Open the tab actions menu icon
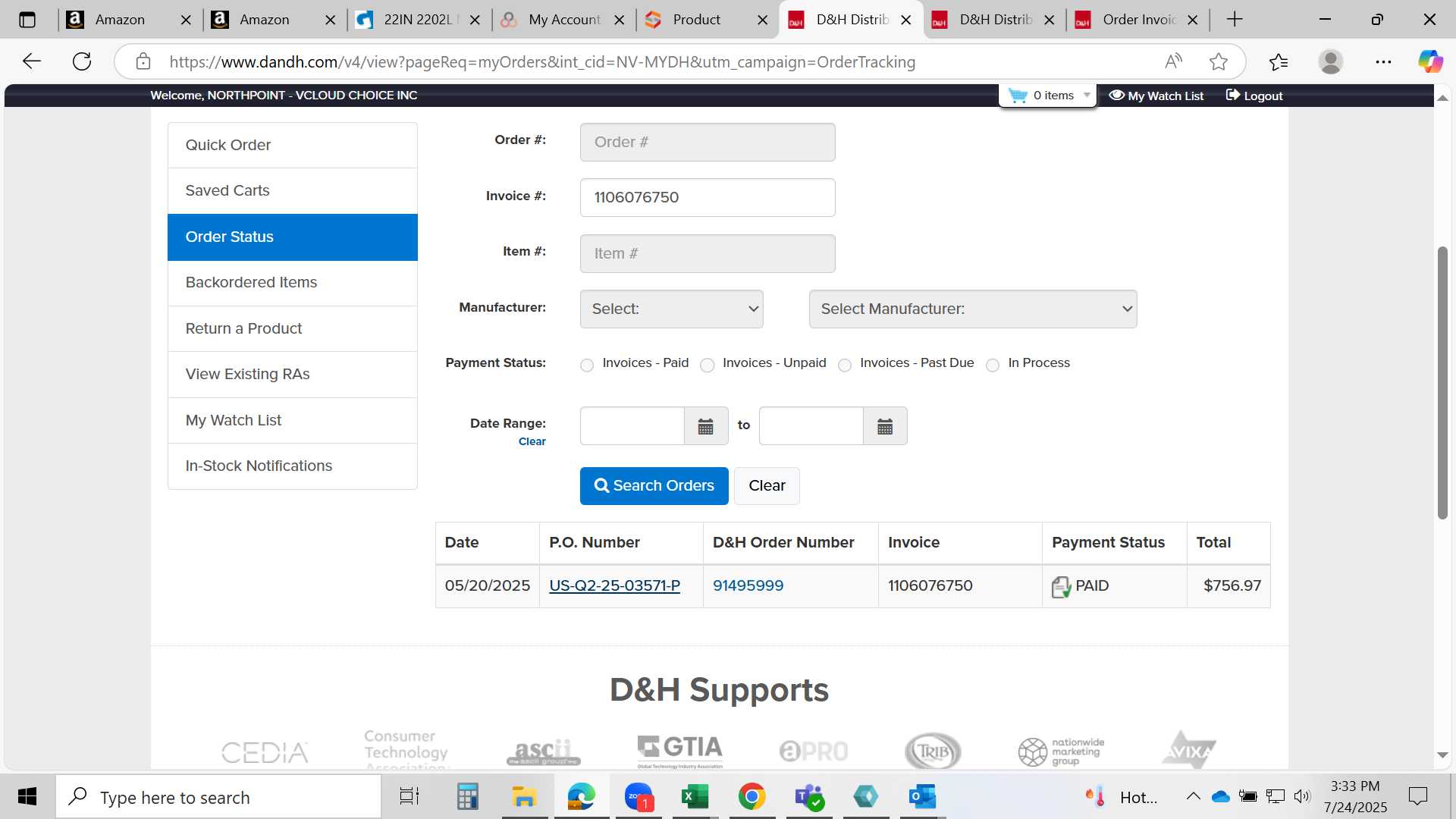Viewport: 1456px width, 819px height. 27,20
